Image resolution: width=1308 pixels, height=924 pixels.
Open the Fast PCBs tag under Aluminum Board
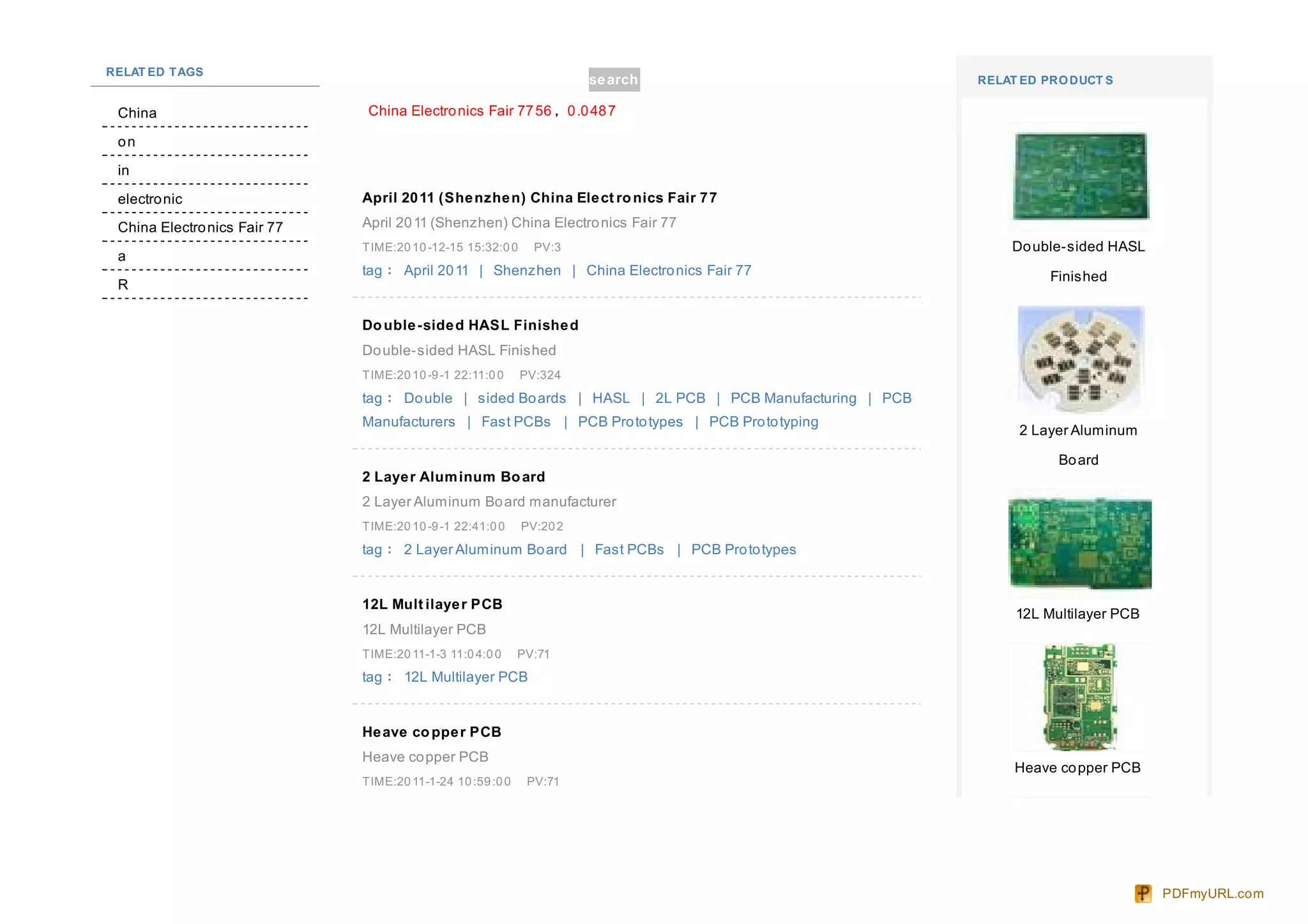pyautogui.click(x=628, y=550)
